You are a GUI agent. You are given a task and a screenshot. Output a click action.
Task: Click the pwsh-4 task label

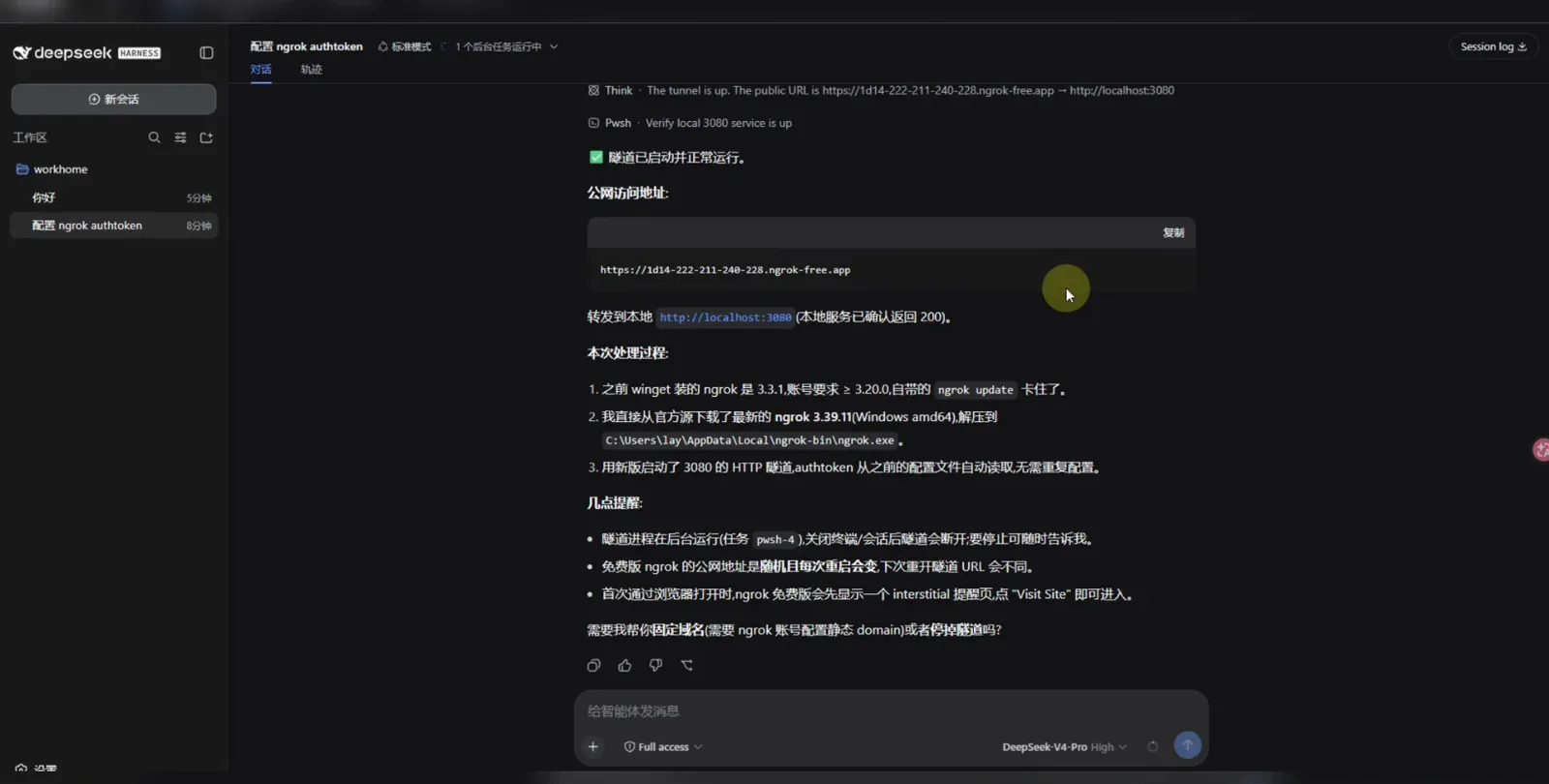pos(774,540)
